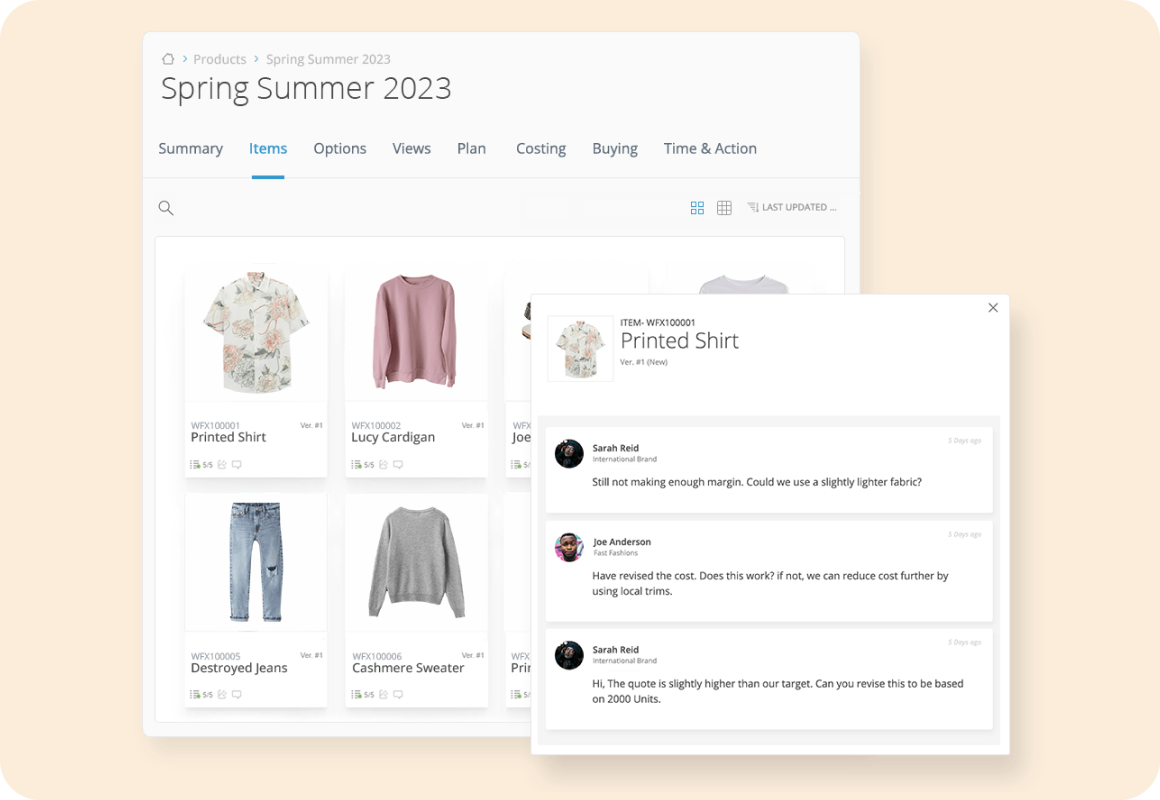Select the Summary tab
Image resolution: width=1160 pixels, height=800 pixels.
190,149
